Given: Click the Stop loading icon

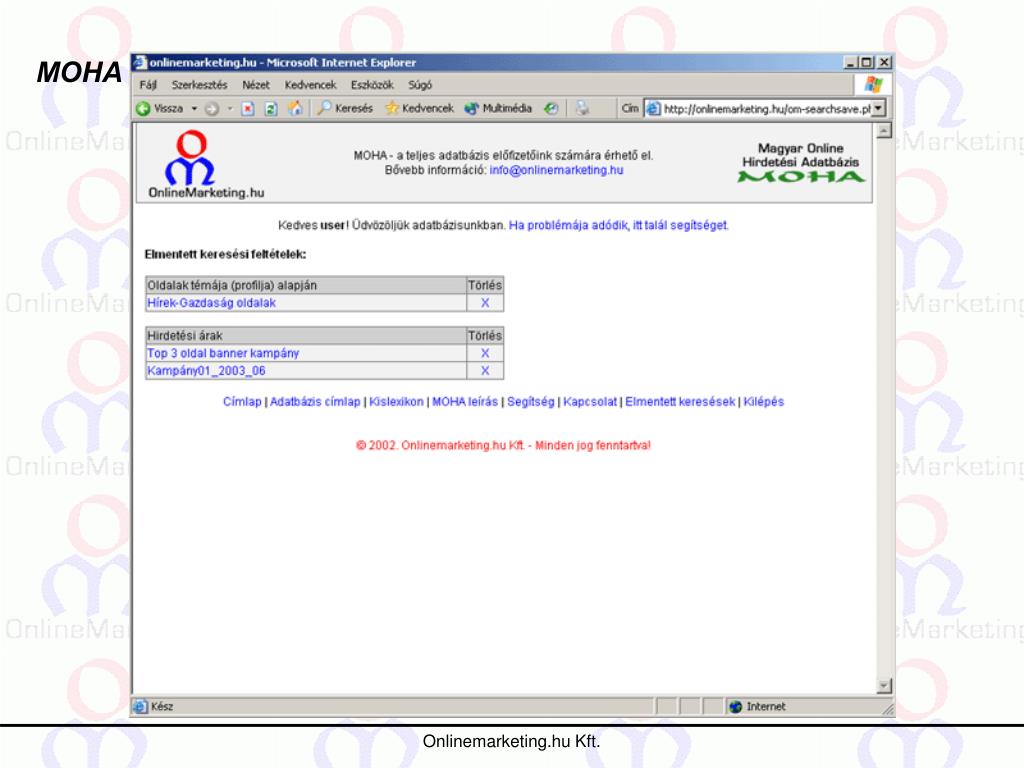Looking at the screenshot, I should point(248,109).
